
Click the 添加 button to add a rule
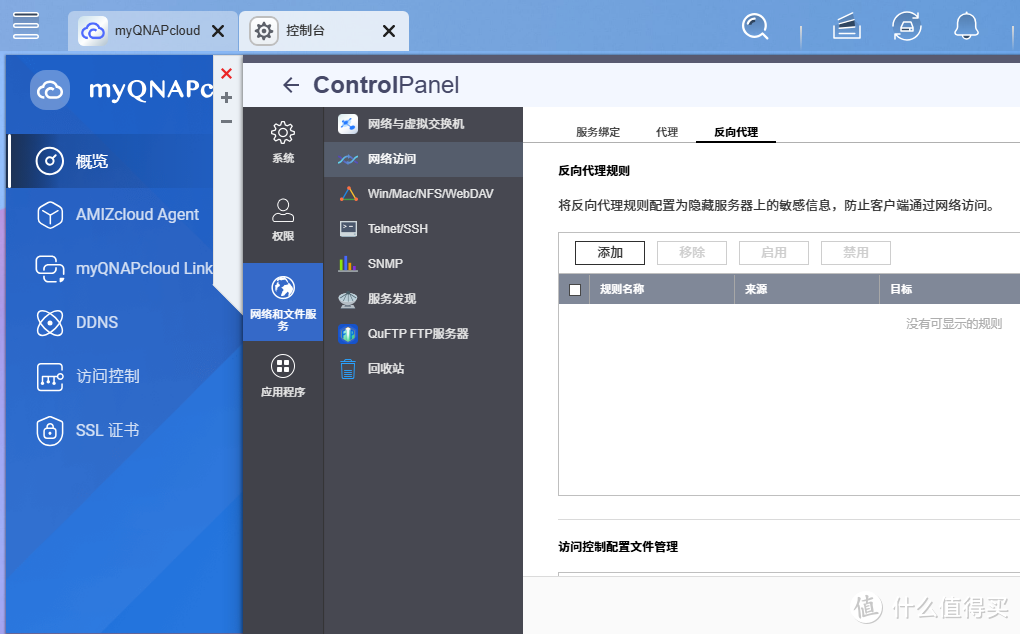(609, 253)
